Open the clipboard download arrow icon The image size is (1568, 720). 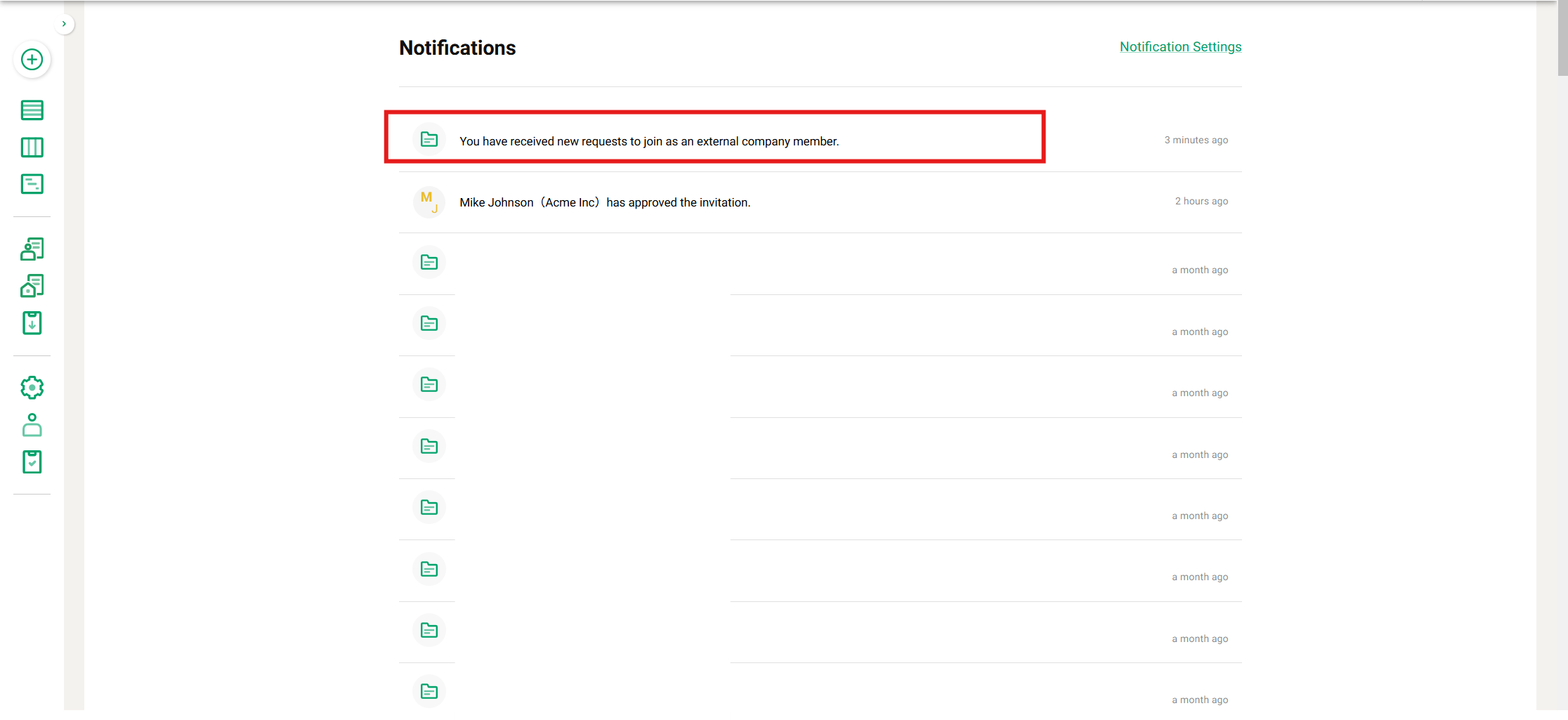(32, 323)
